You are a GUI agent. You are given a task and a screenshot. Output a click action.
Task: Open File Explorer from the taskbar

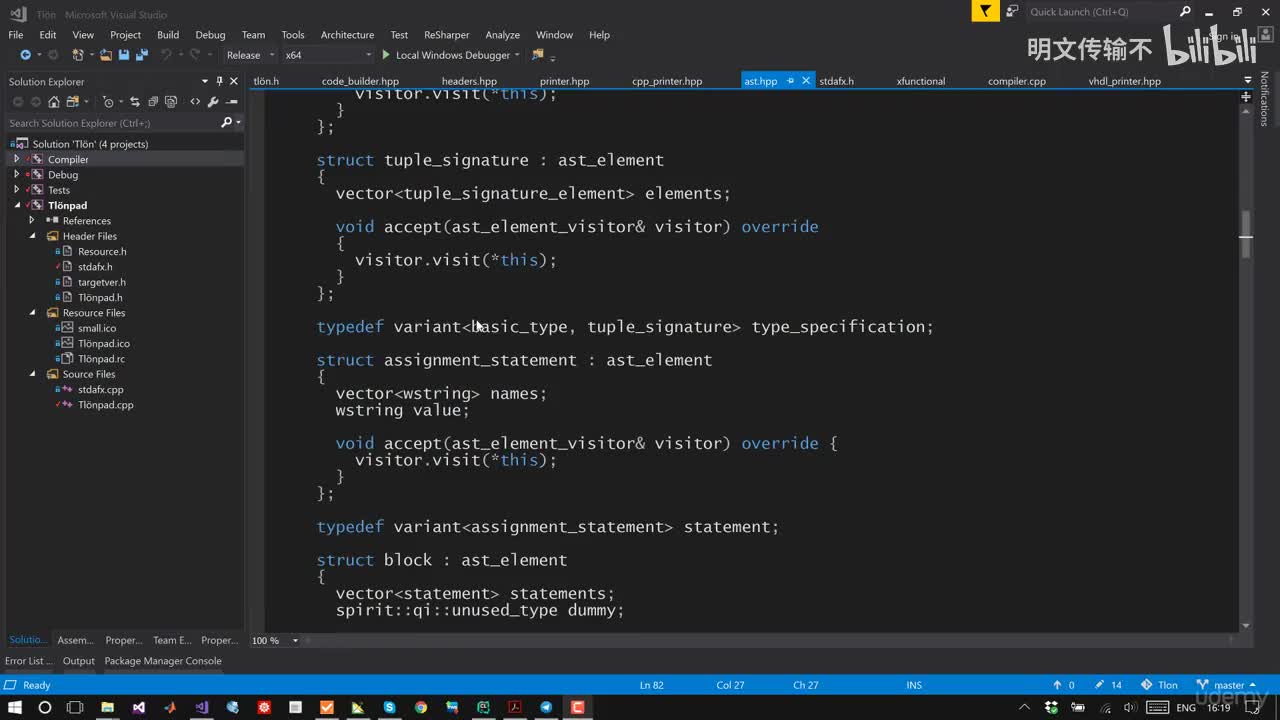click(x=107, y=707)
